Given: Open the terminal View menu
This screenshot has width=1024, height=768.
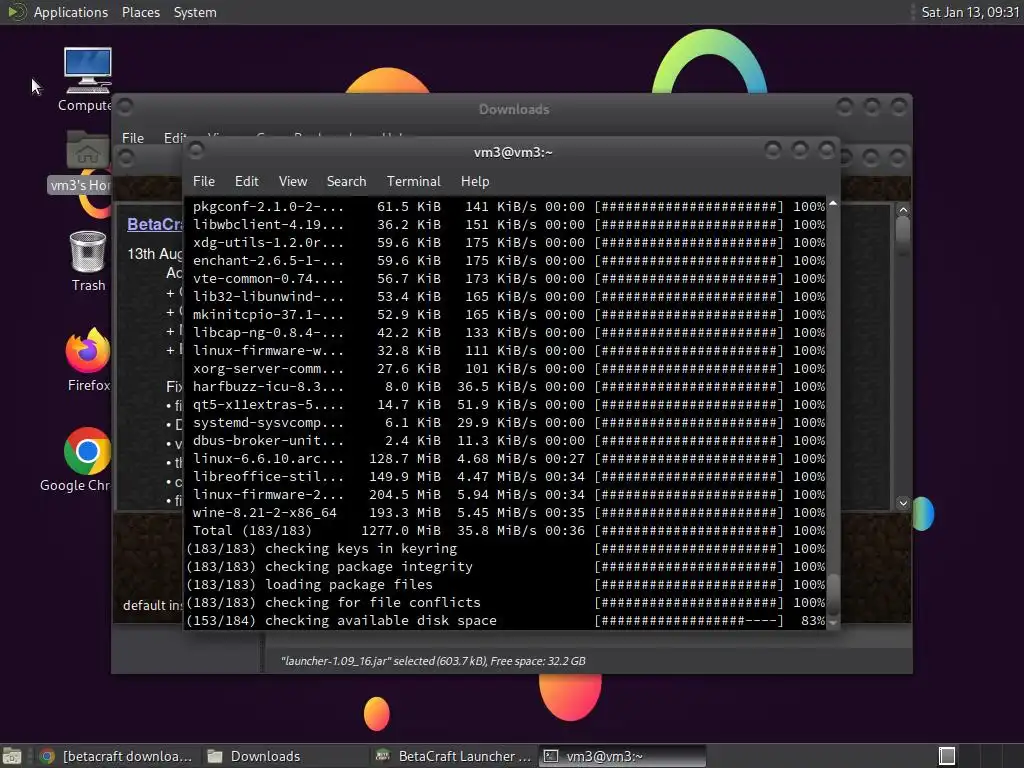Looking at the screenshot, I should (x=293, y=182).
